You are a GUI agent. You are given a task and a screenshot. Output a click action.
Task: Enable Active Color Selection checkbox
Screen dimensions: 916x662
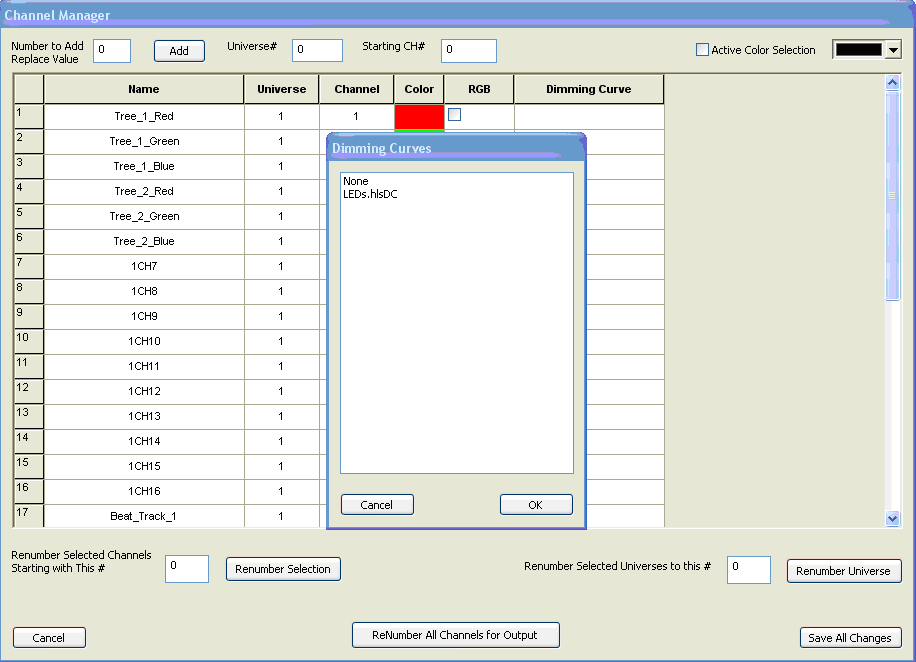point(702,50)
